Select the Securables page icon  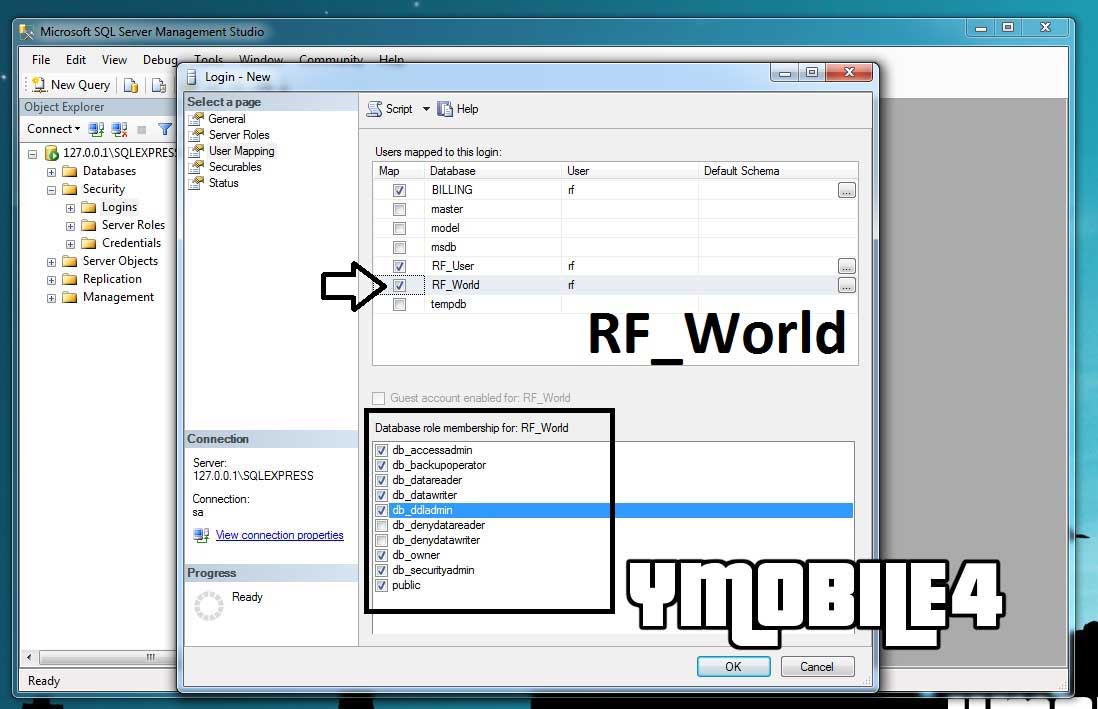point(197,167)
